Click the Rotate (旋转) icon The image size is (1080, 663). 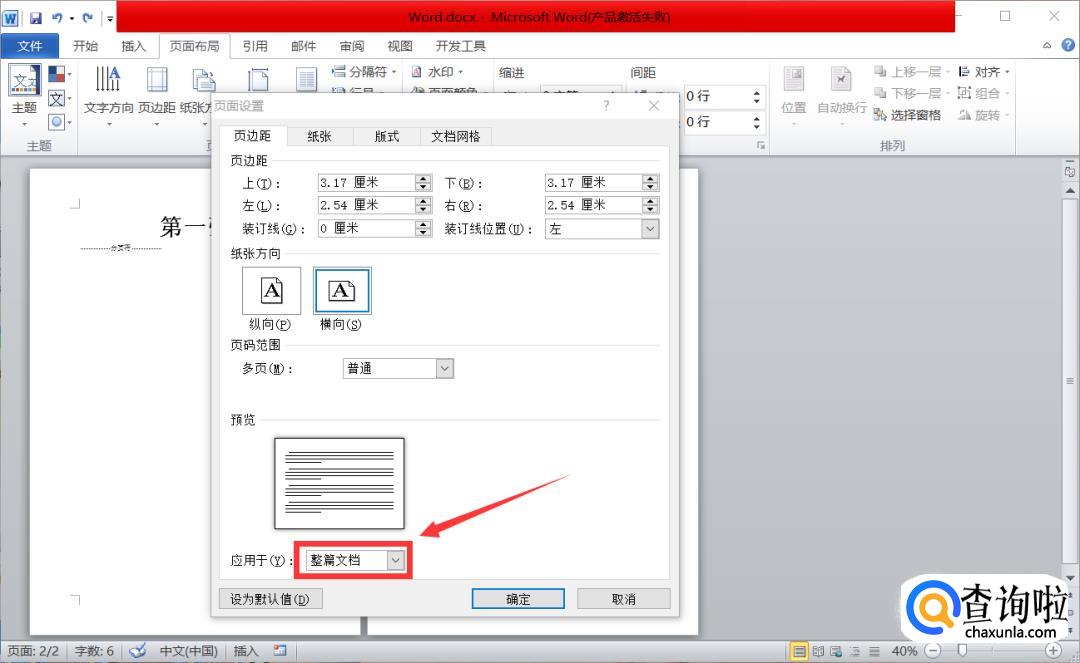964,115
